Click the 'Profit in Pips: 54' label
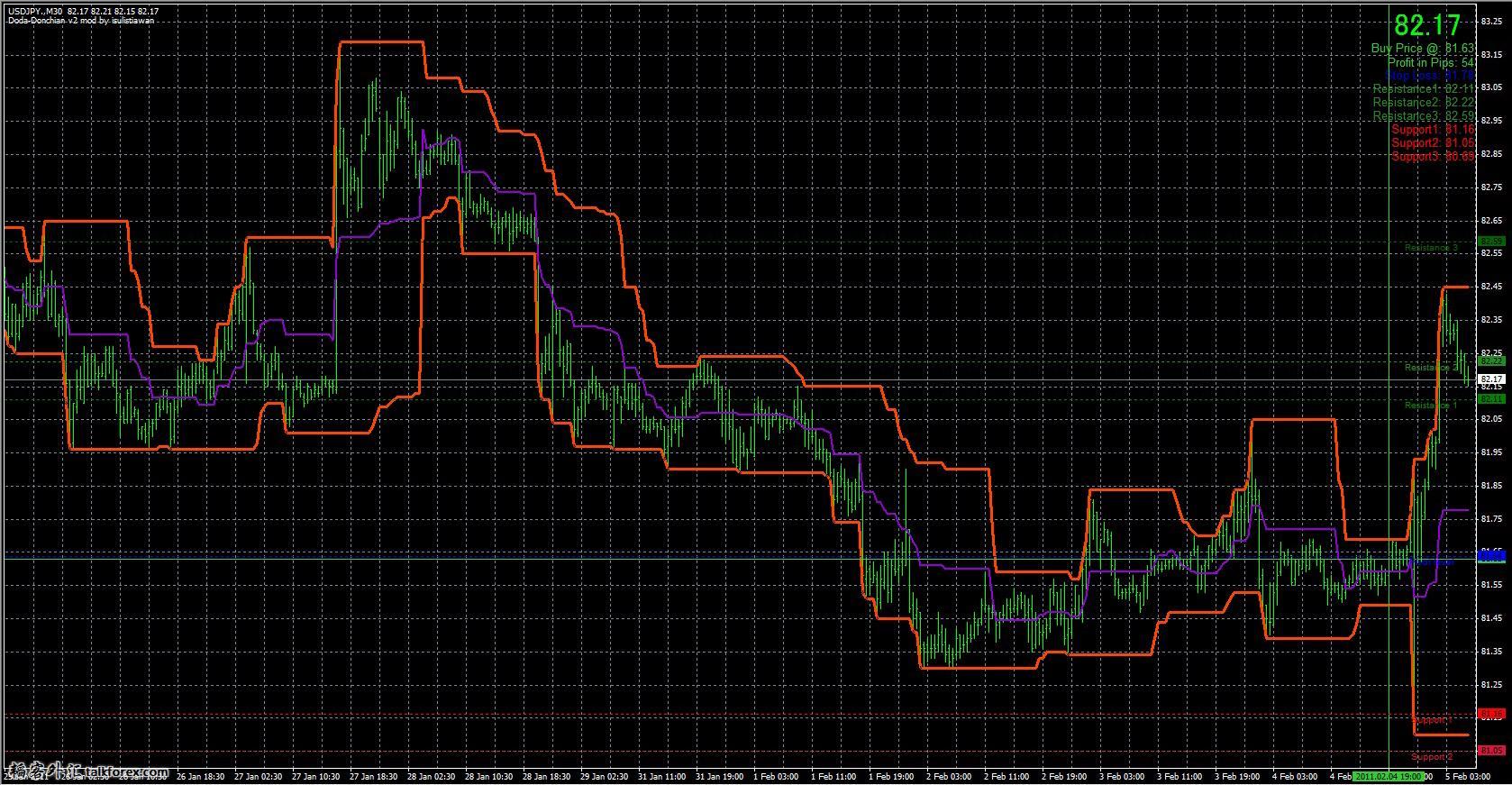1512x785 pixels. (1431, 62)
